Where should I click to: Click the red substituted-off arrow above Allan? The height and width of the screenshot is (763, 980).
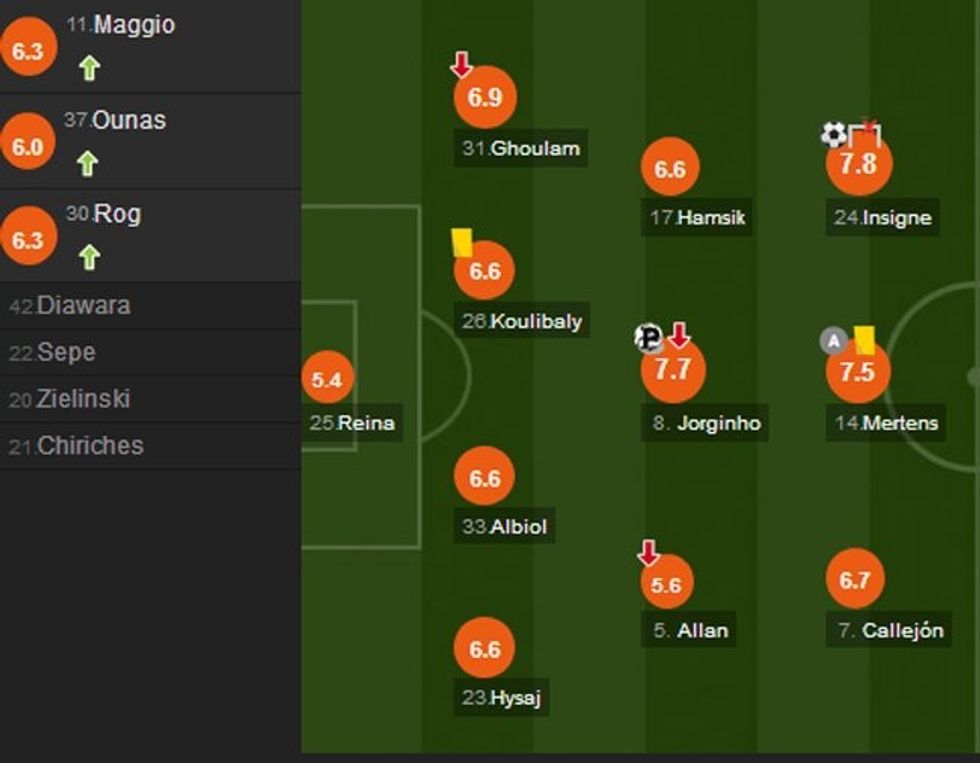649,553
